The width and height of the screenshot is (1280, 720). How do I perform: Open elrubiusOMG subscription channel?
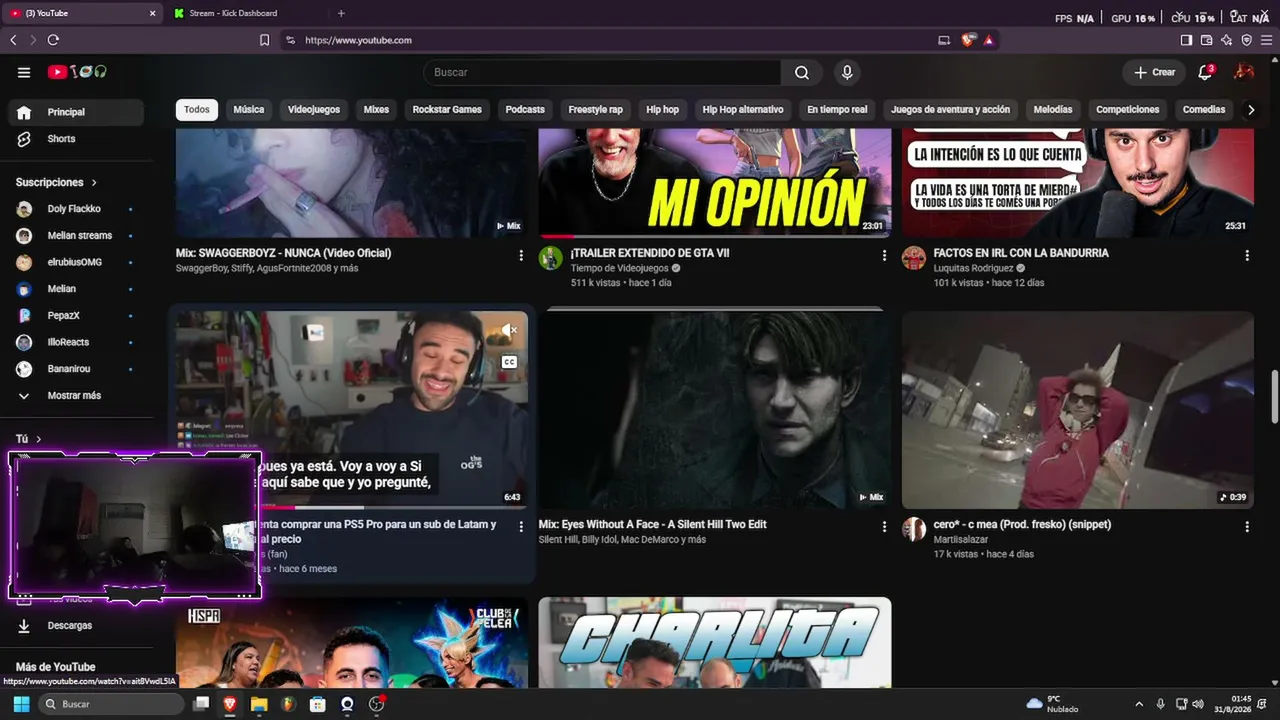[77, 262]
